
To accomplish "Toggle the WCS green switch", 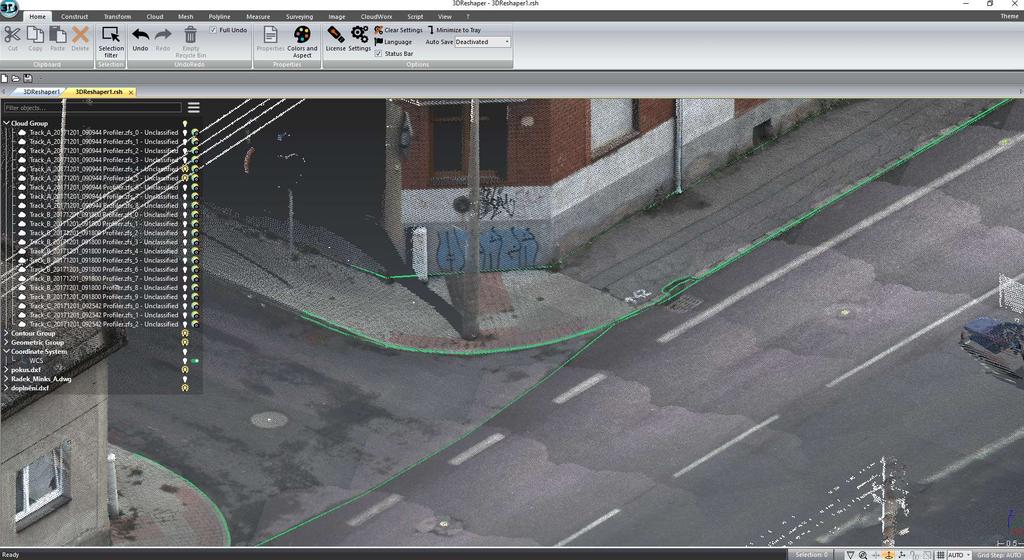I will tap(195, 360).
